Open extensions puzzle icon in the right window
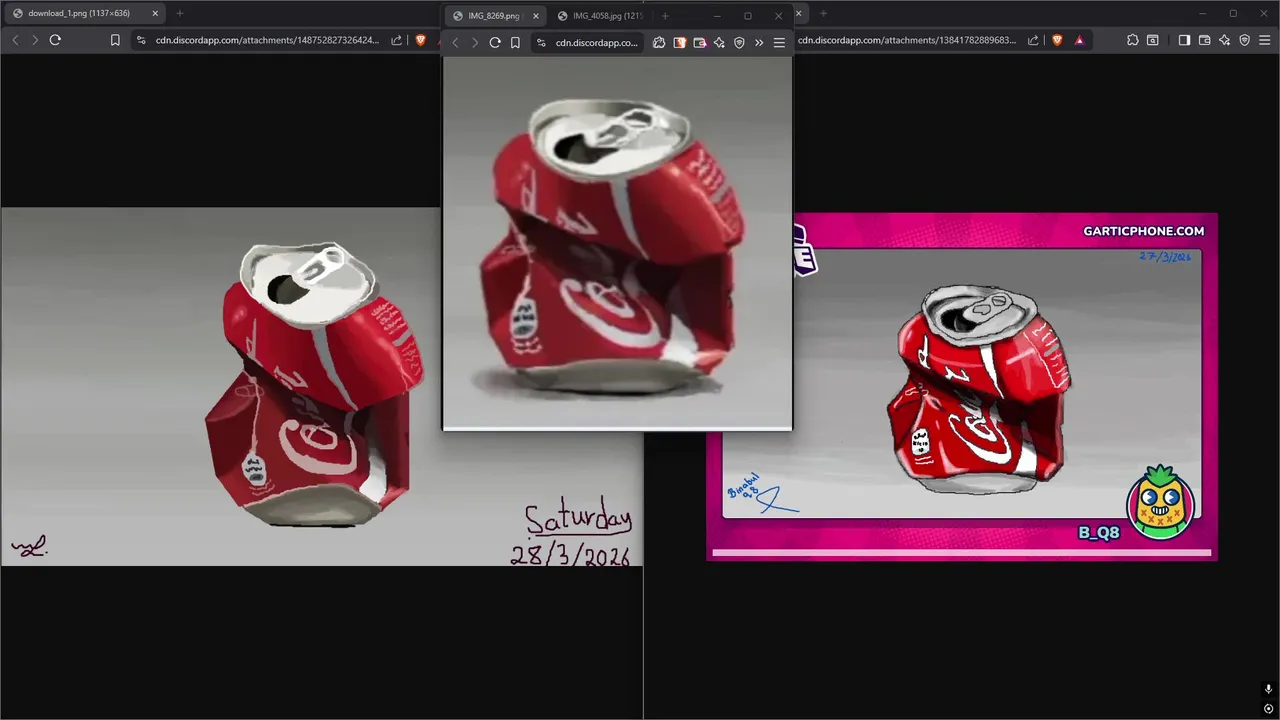 tap(1132, 40)
